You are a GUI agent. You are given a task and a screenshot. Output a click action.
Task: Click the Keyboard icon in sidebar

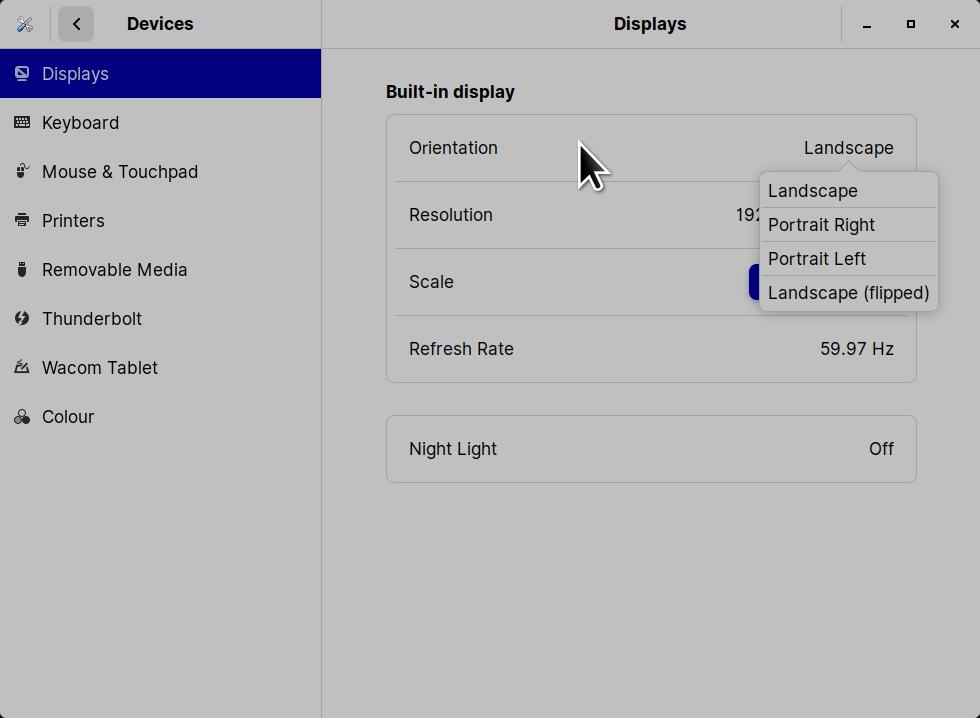tap(22, 123)
